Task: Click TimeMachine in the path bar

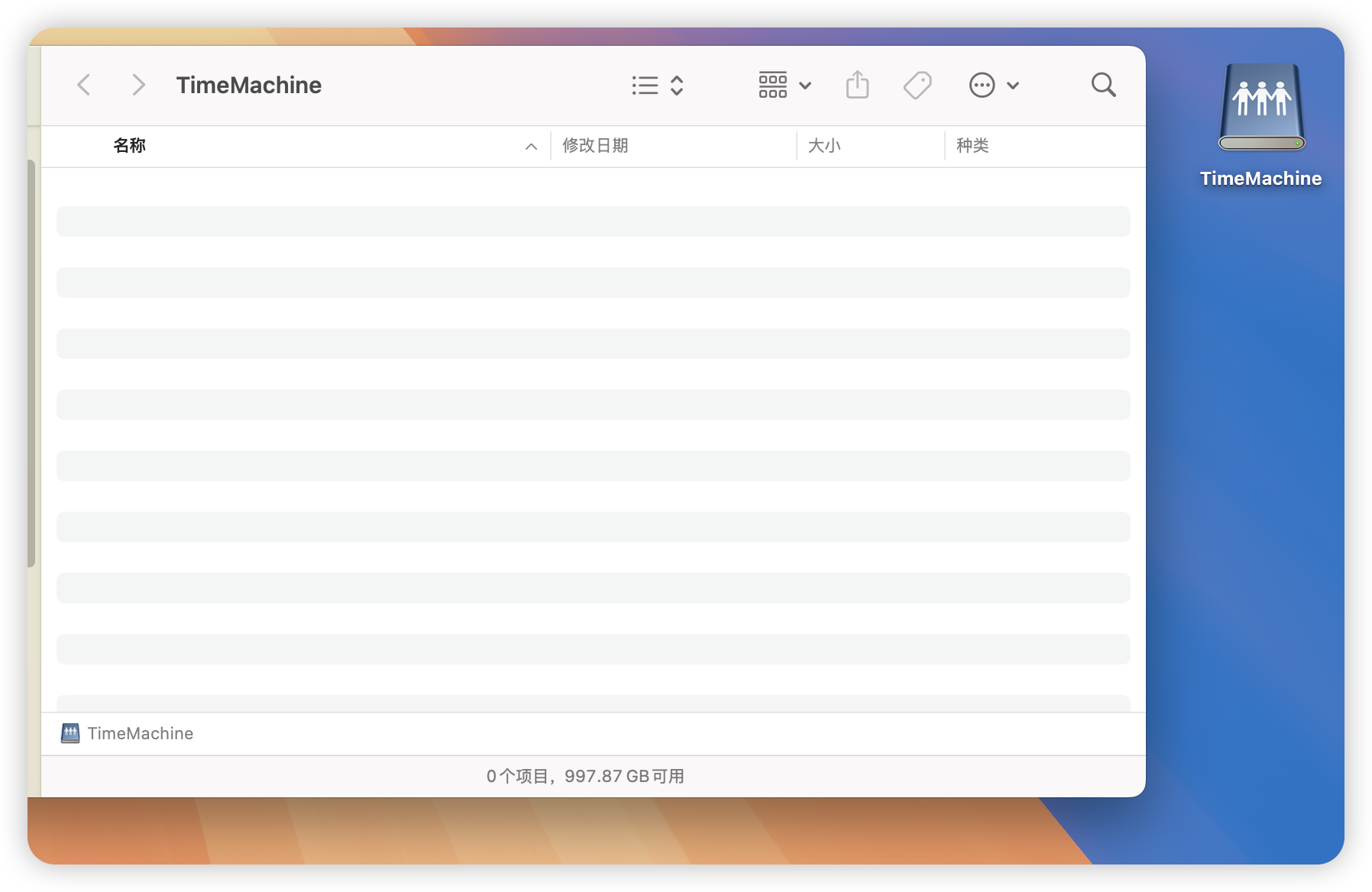Action: point(127,733)
